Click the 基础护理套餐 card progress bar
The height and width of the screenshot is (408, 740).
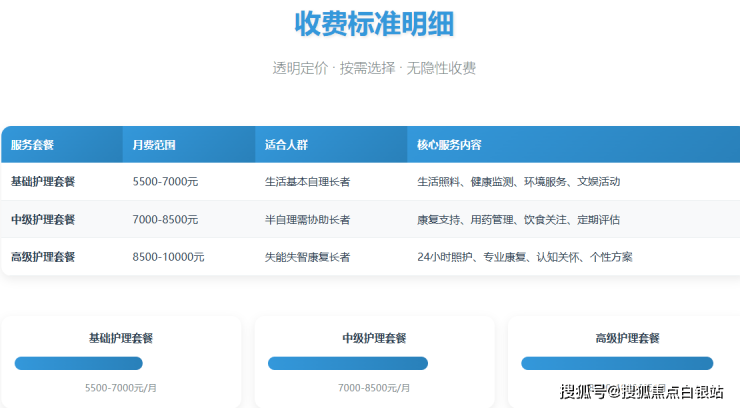click(x=79, y=363)
